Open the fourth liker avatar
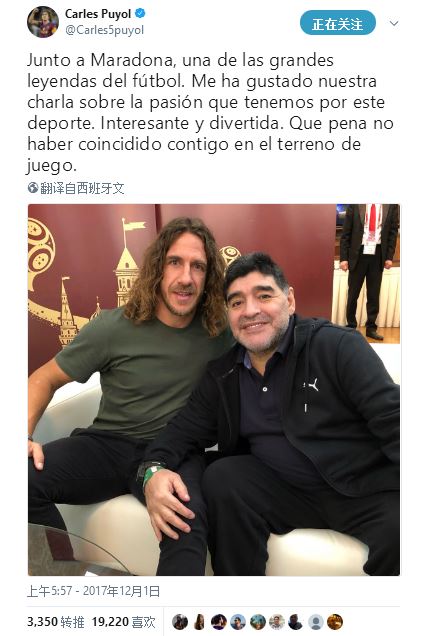This screenshot has height=636, width=426. pyautogui.click(x=238, y=622)
